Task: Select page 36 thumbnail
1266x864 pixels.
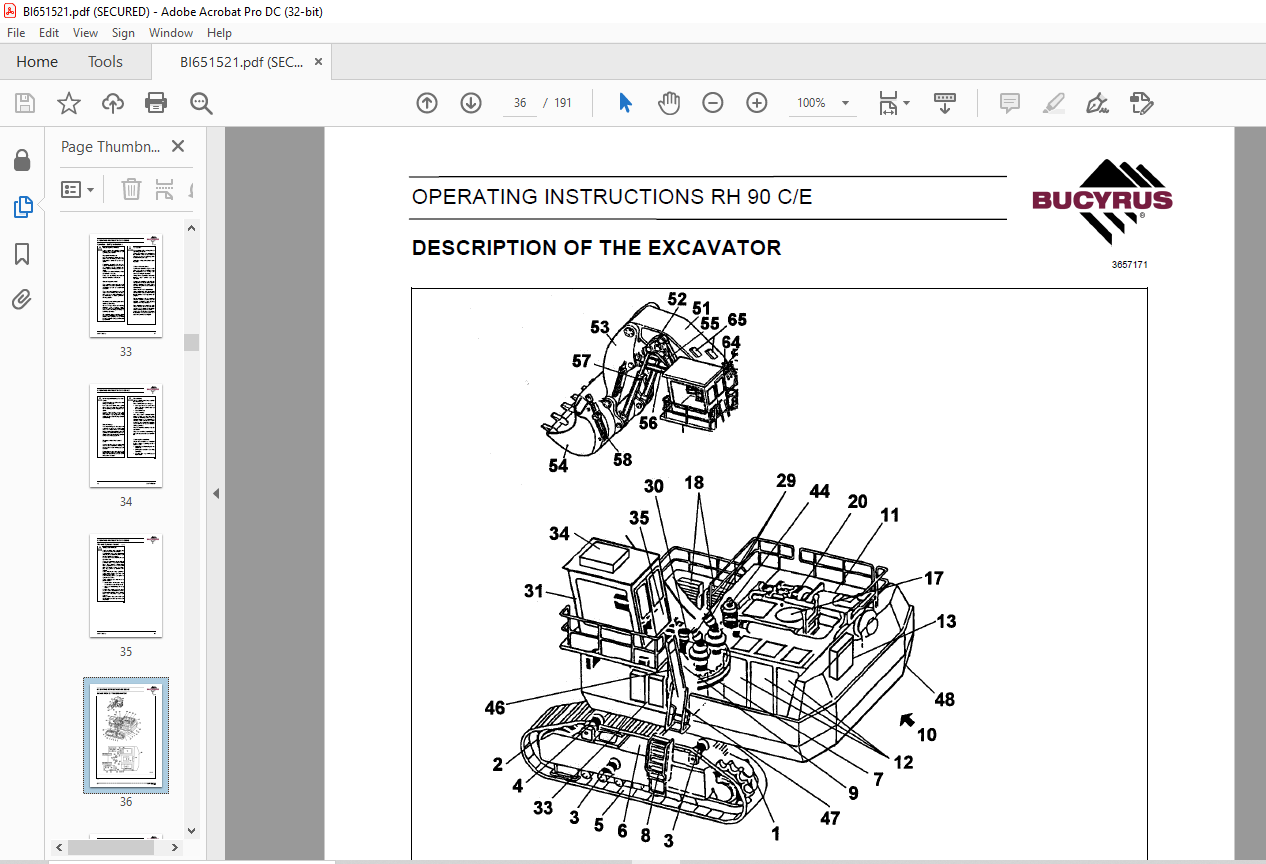Action: coord(126,736)
